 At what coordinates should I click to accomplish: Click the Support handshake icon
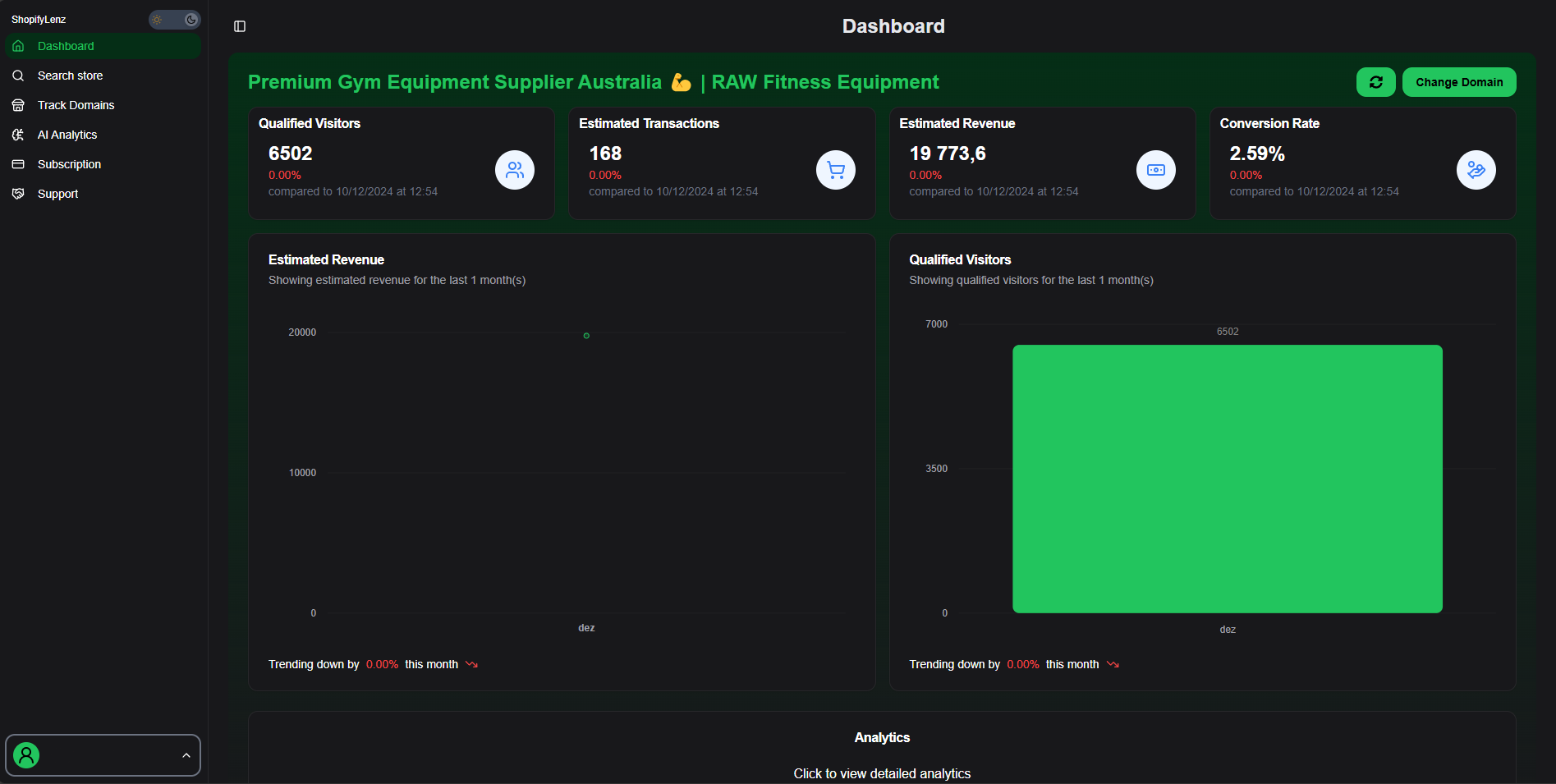pos(18,194)
